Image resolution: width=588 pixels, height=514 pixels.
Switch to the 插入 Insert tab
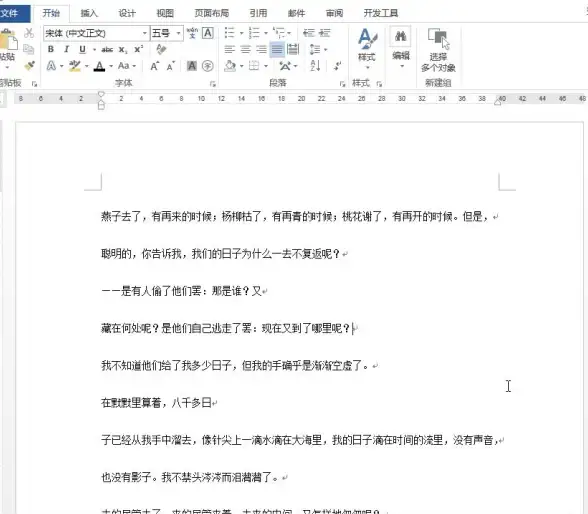click(x=89, y=13)
